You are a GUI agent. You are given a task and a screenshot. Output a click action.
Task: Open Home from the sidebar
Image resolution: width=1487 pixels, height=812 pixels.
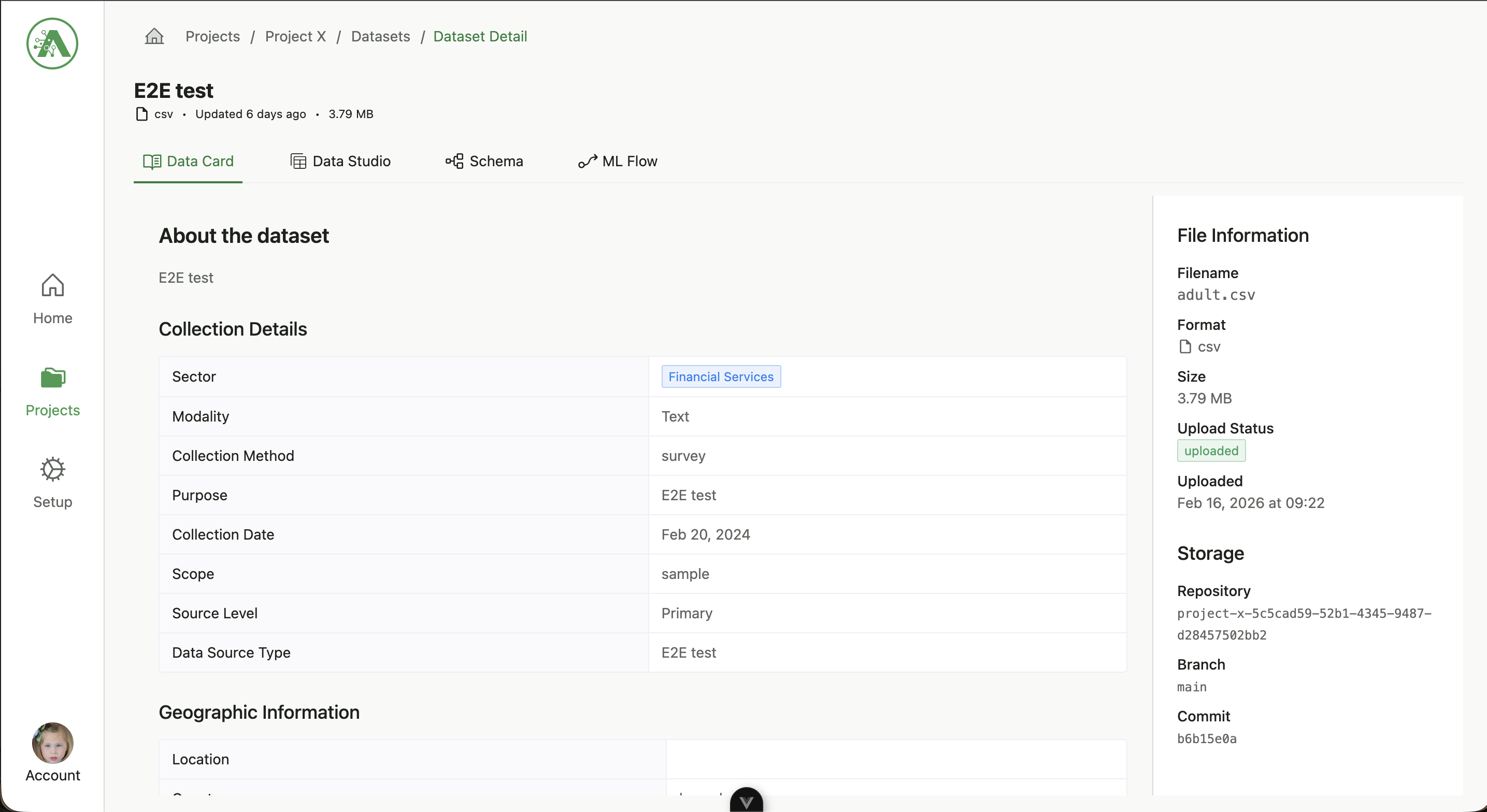coord(52,299)
